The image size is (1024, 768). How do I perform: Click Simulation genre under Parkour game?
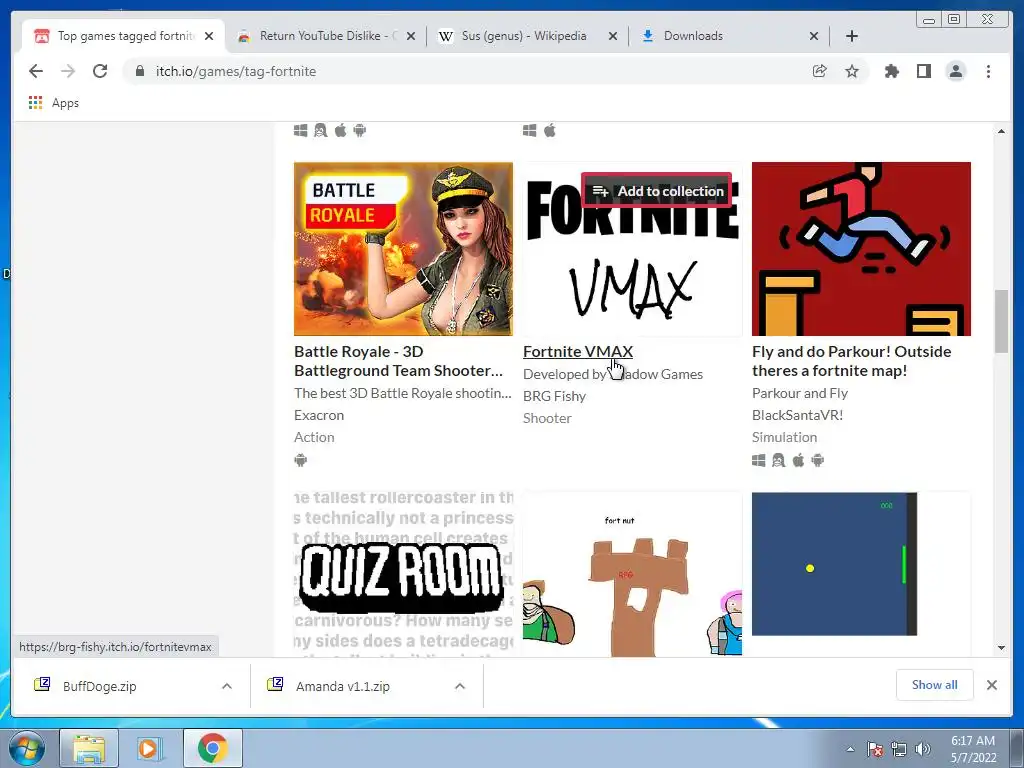(784, 438)
